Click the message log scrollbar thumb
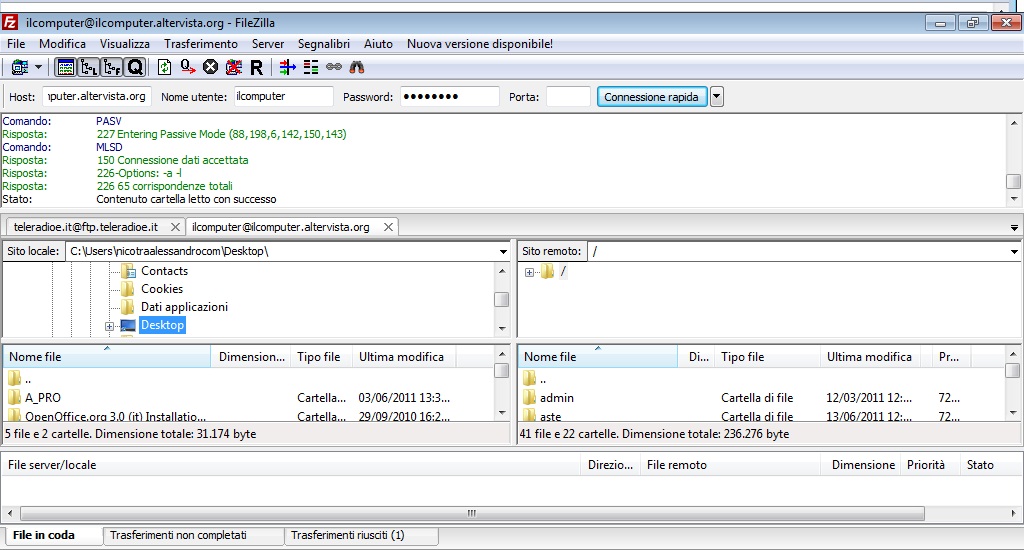This screenshot has width=1024, height=550. point(1014,181)
